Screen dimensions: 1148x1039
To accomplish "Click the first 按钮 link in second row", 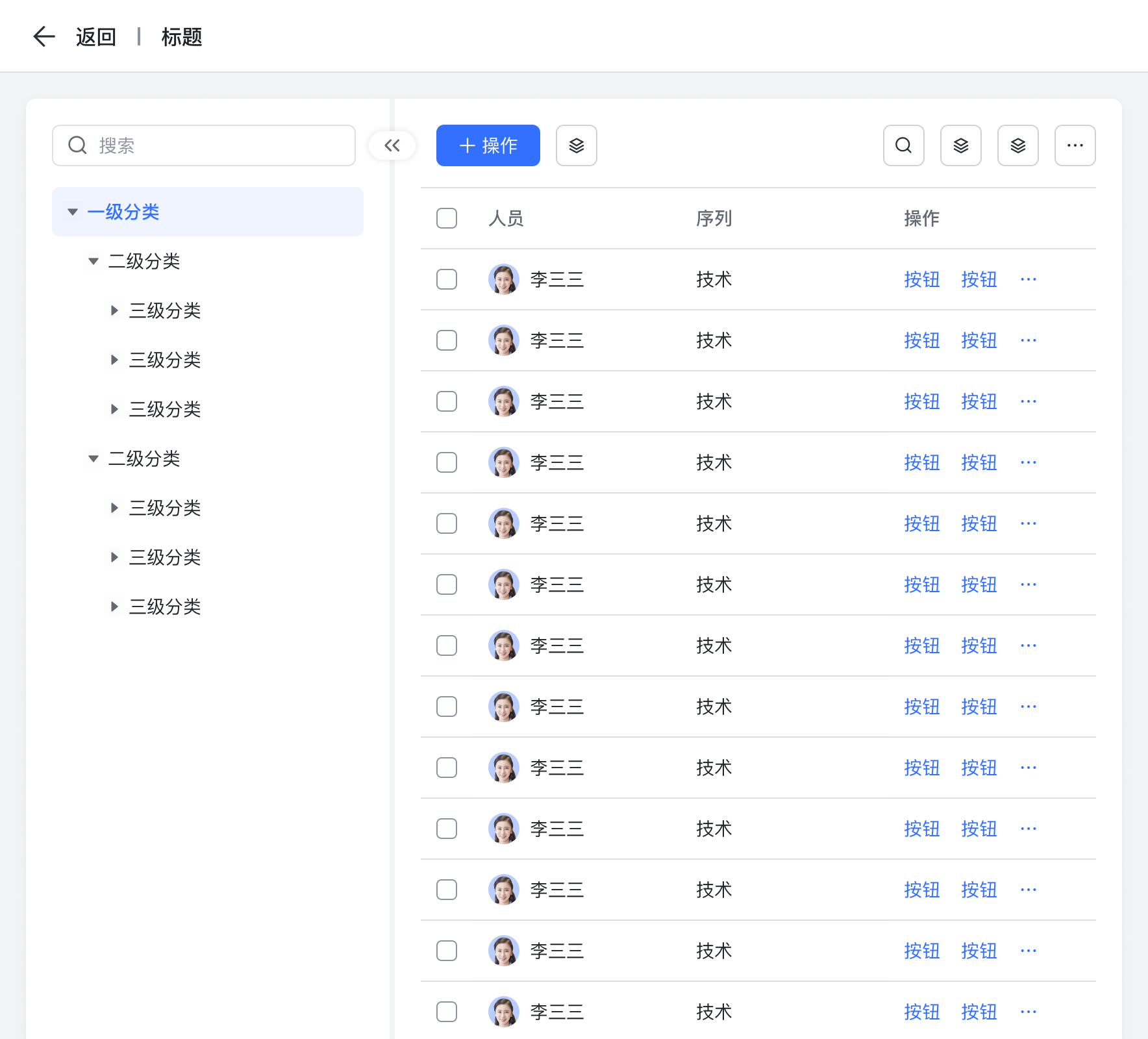I will [x=921, y=340].
